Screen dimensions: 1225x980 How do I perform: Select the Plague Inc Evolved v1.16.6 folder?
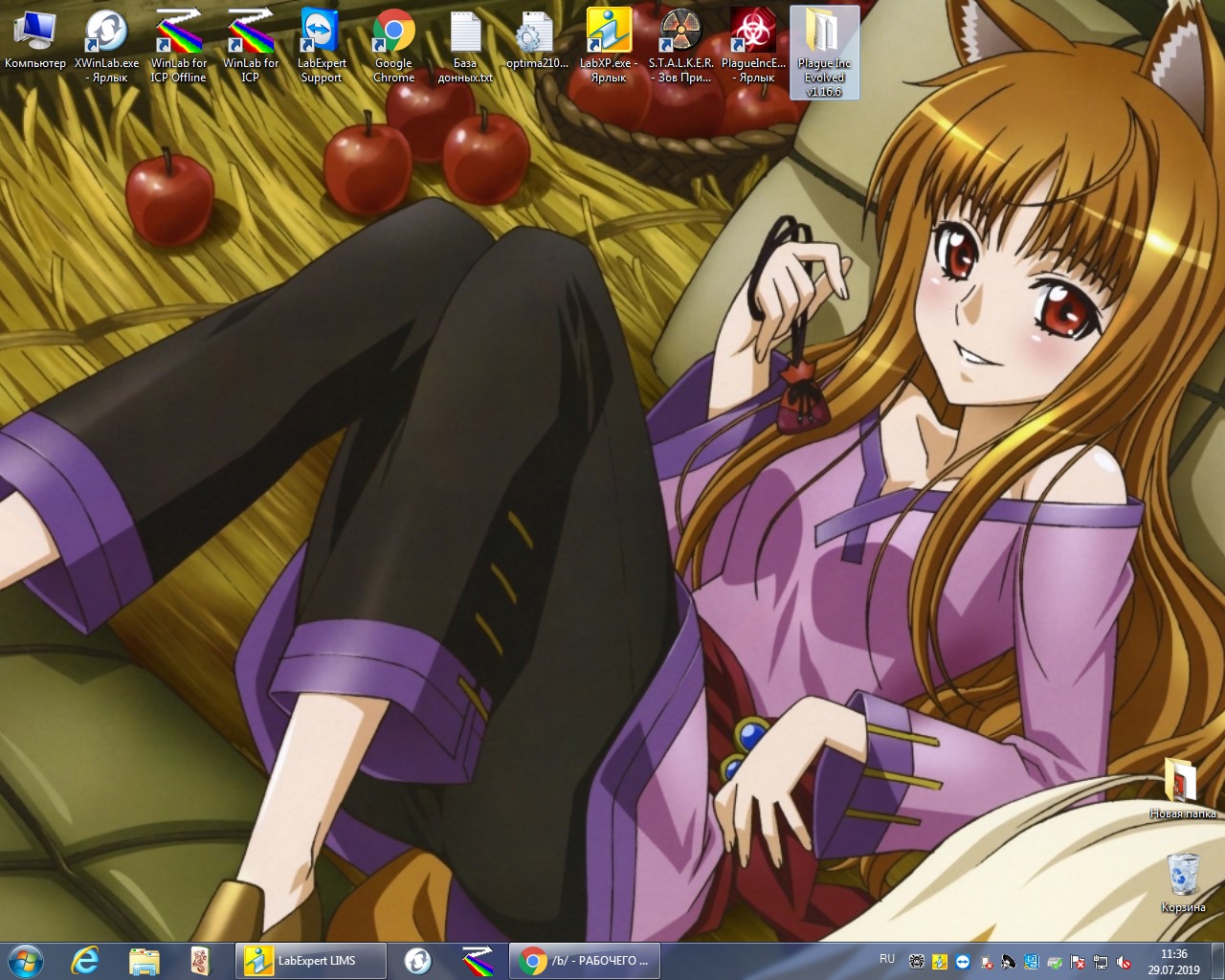(x=824, y=52)
